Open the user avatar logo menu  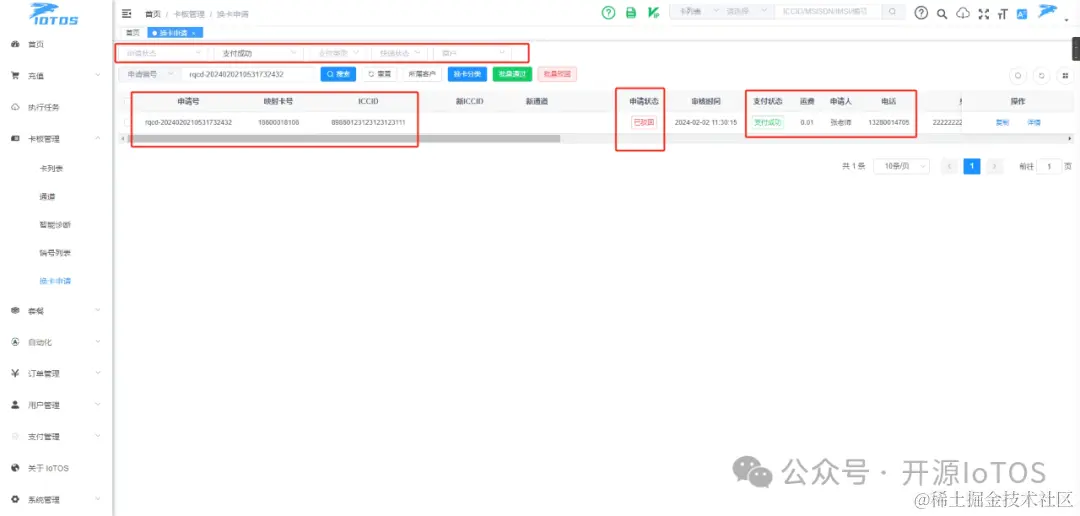pos(1048,10)
